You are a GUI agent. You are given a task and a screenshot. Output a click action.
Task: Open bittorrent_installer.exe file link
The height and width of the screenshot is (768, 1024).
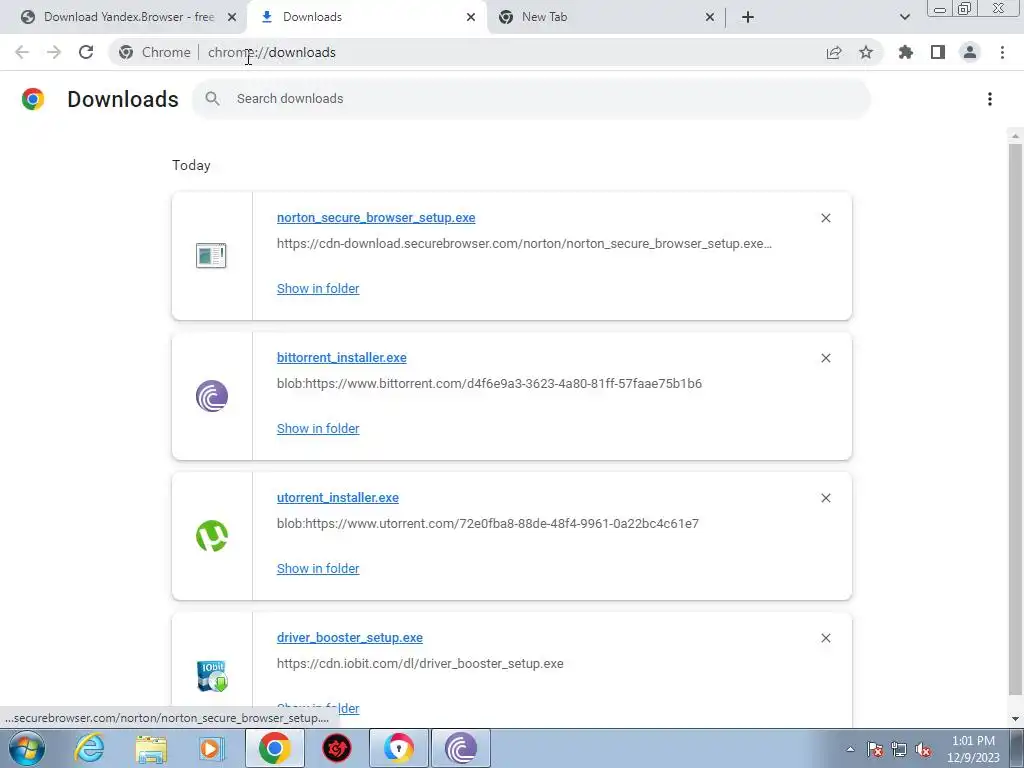pos(342,358)
